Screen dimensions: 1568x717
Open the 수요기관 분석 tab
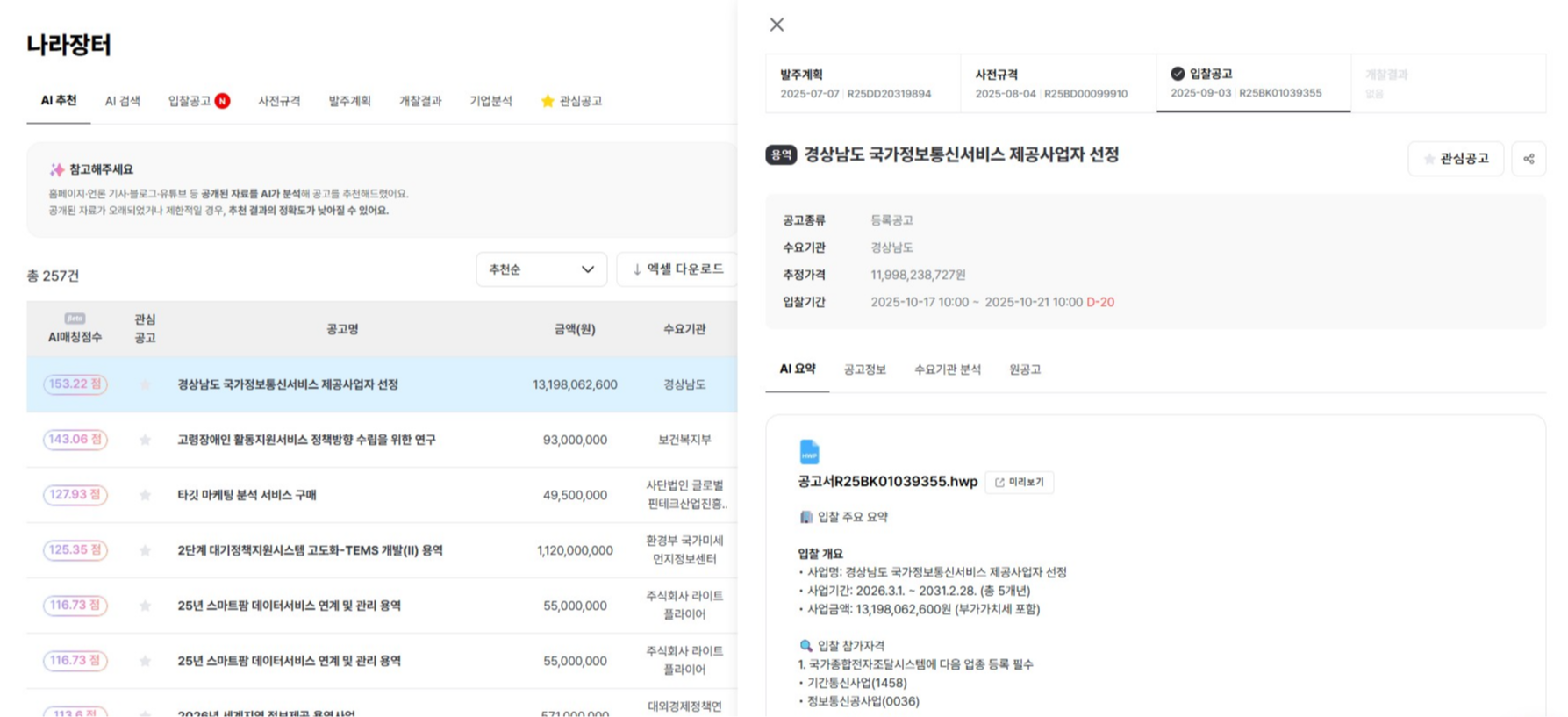click(947, 369)
